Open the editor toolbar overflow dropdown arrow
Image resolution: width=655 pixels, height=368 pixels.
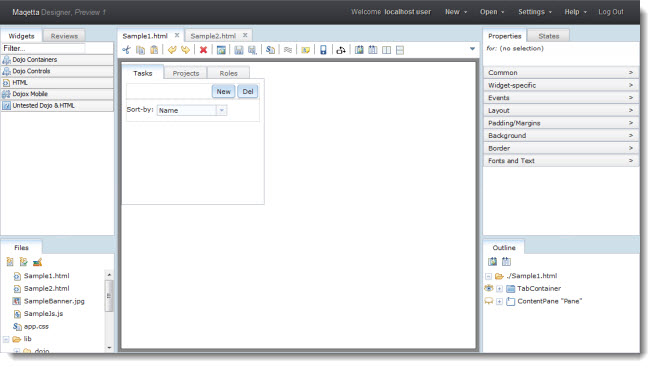coord(472,49)
